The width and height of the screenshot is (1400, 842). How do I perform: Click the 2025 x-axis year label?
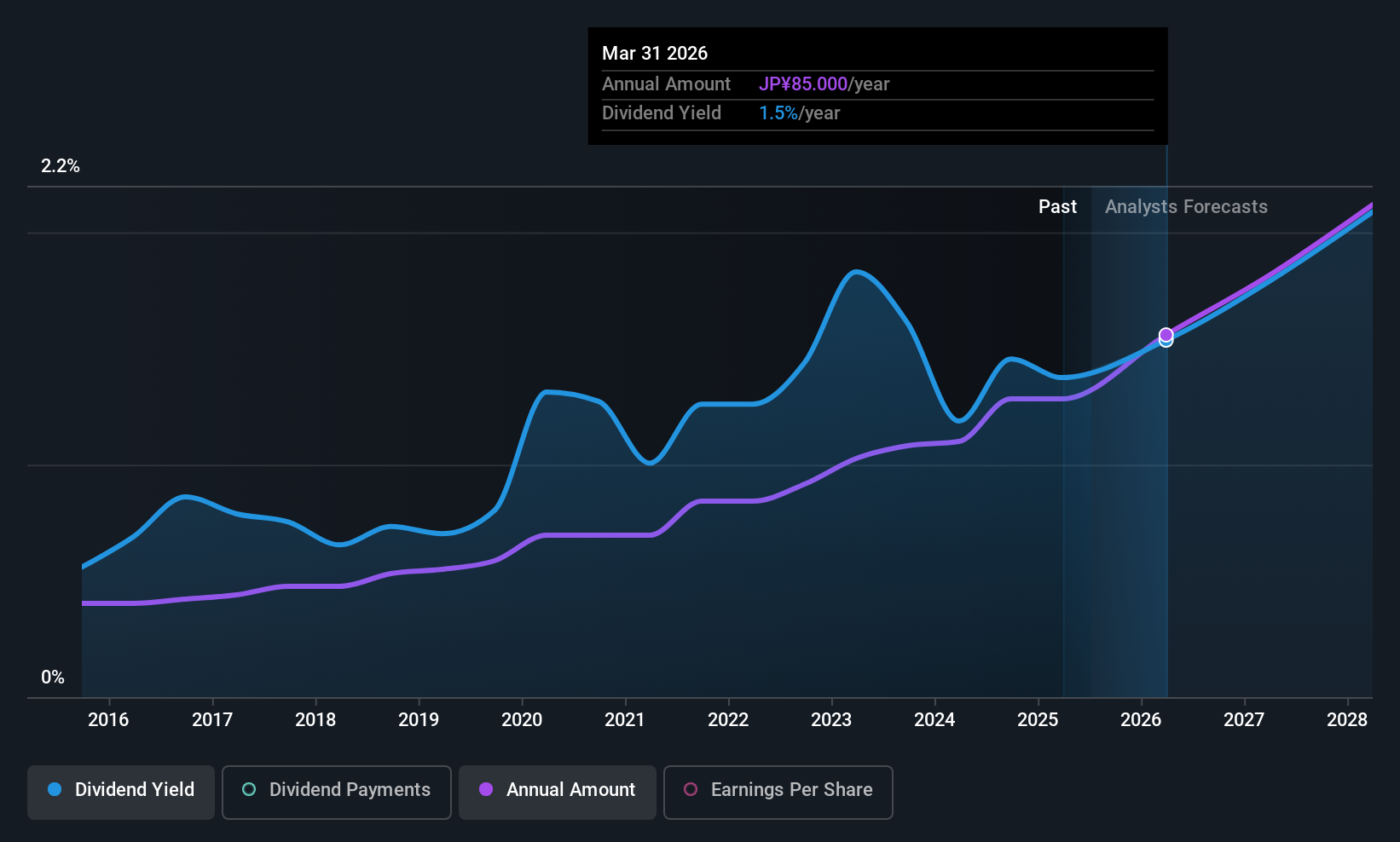(1038, 720)
